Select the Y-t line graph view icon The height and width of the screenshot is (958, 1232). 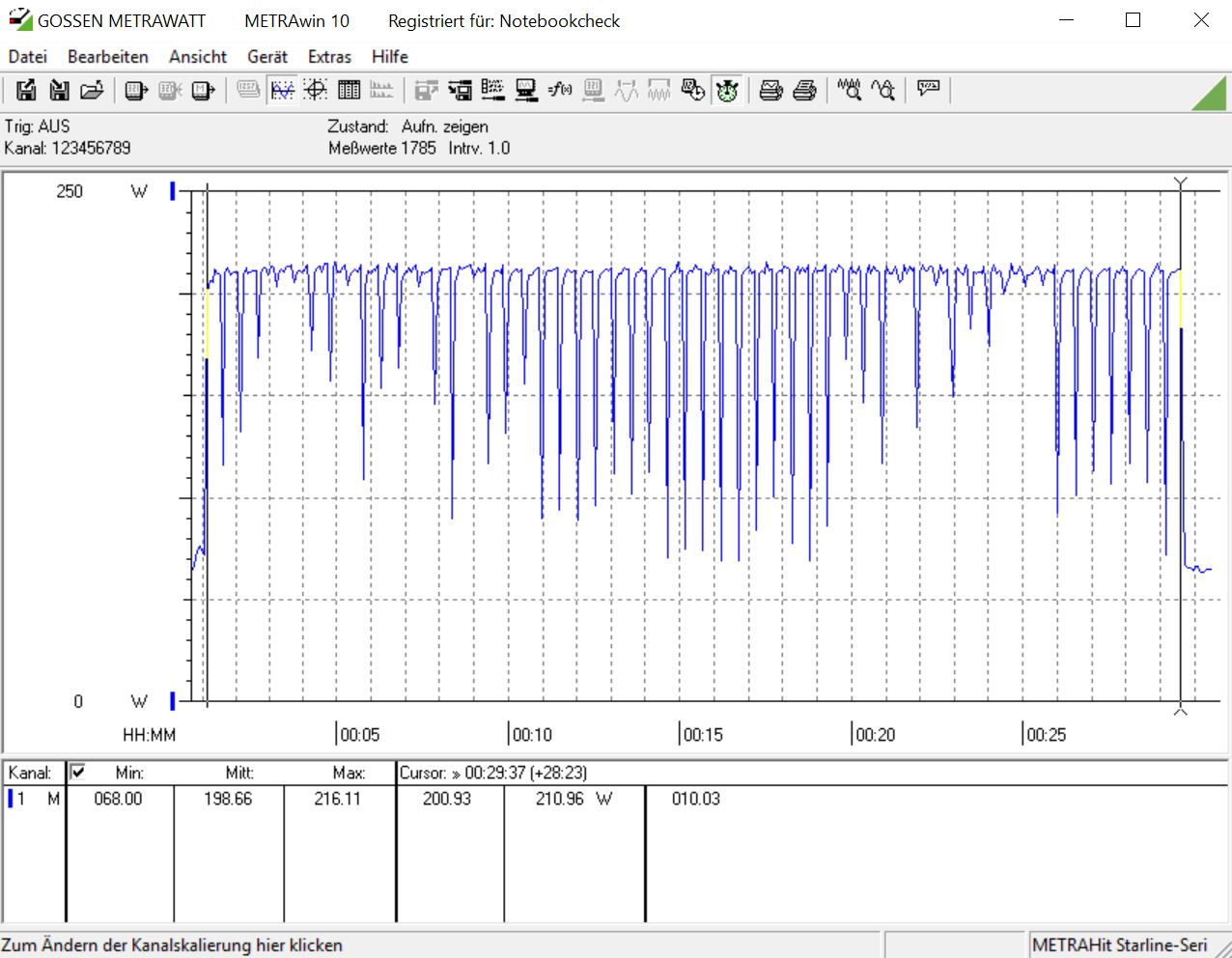[x=282, y=91]
